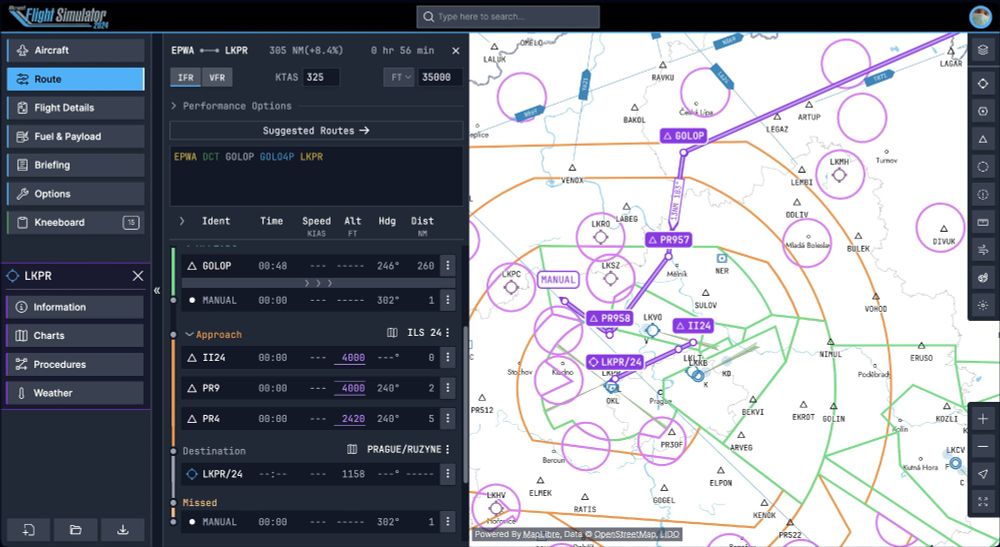Screen dimensions: 1000x547
Task: Open Flight Details section
Action: click(x=75, y=108)
